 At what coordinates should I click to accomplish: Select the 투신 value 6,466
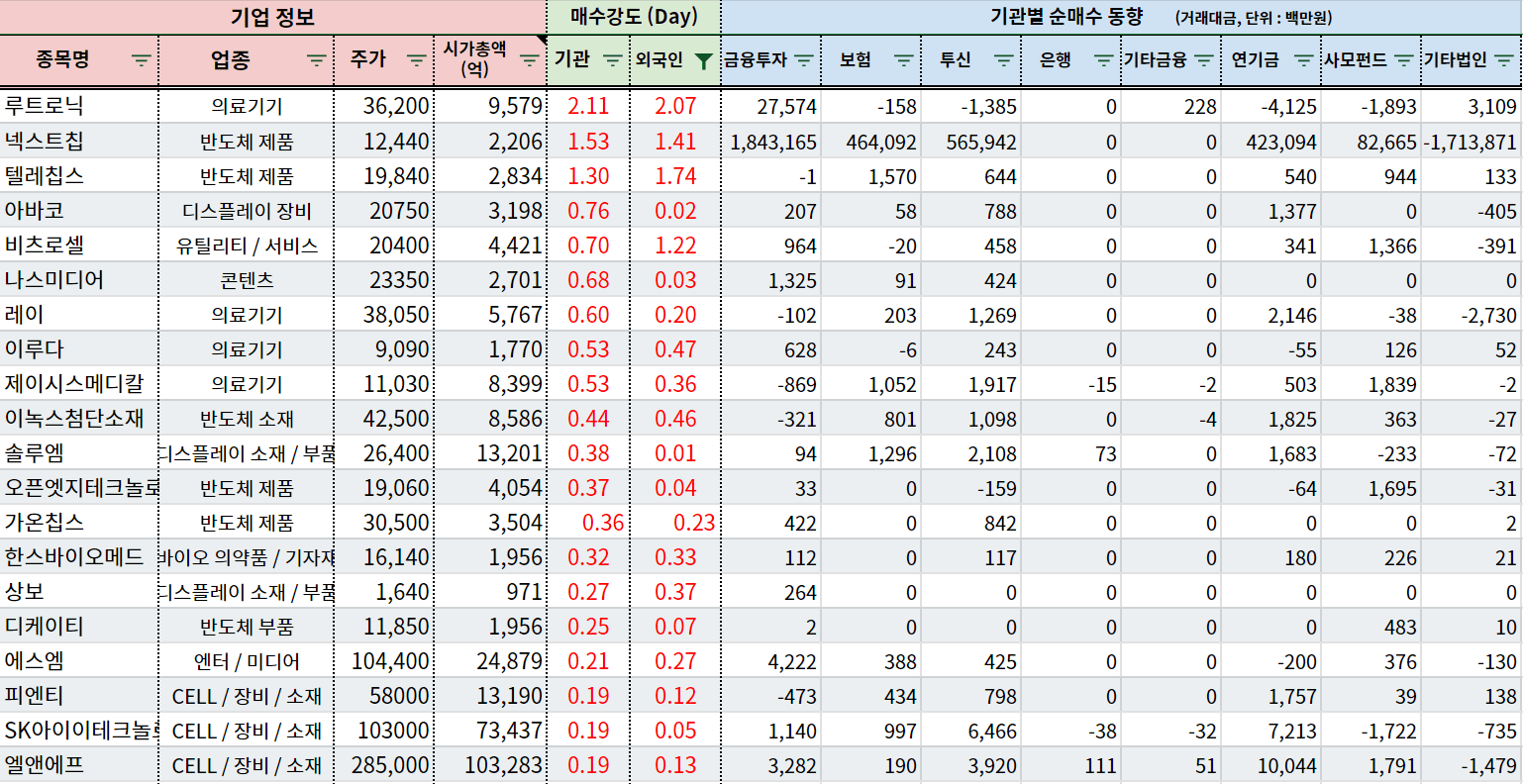click(x=971, y=730)
